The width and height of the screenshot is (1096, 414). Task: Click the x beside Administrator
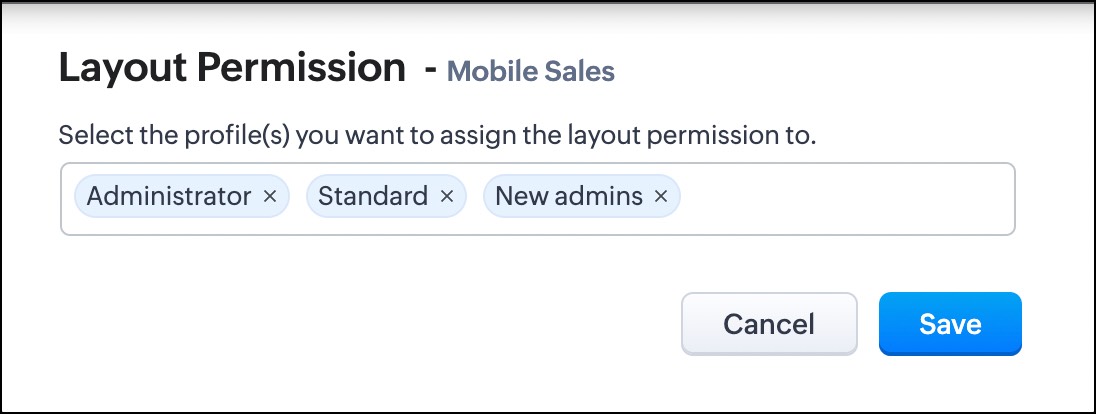(x=269, y=197)
